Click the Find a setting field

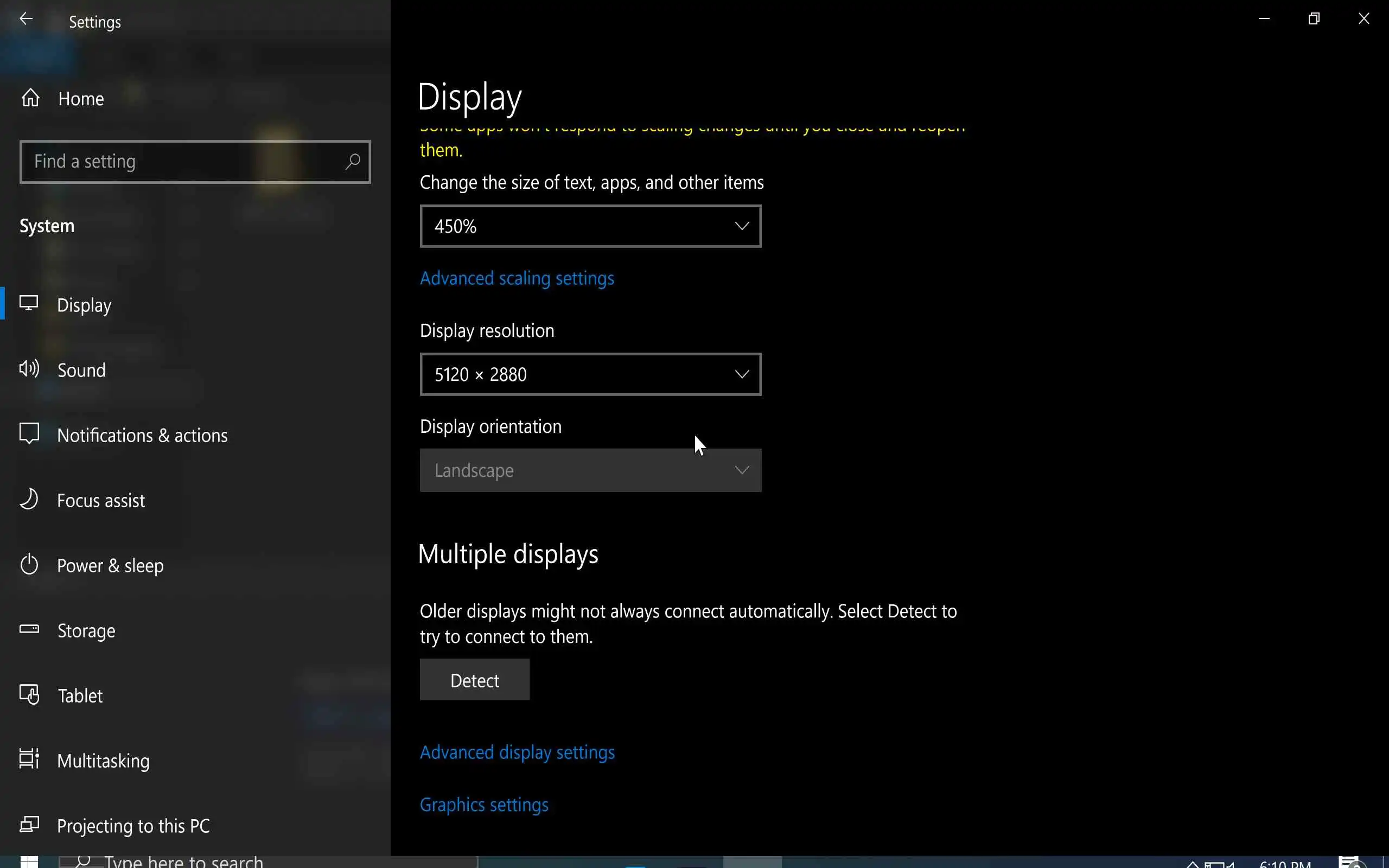pyautogui.click(x=184, y=162)
